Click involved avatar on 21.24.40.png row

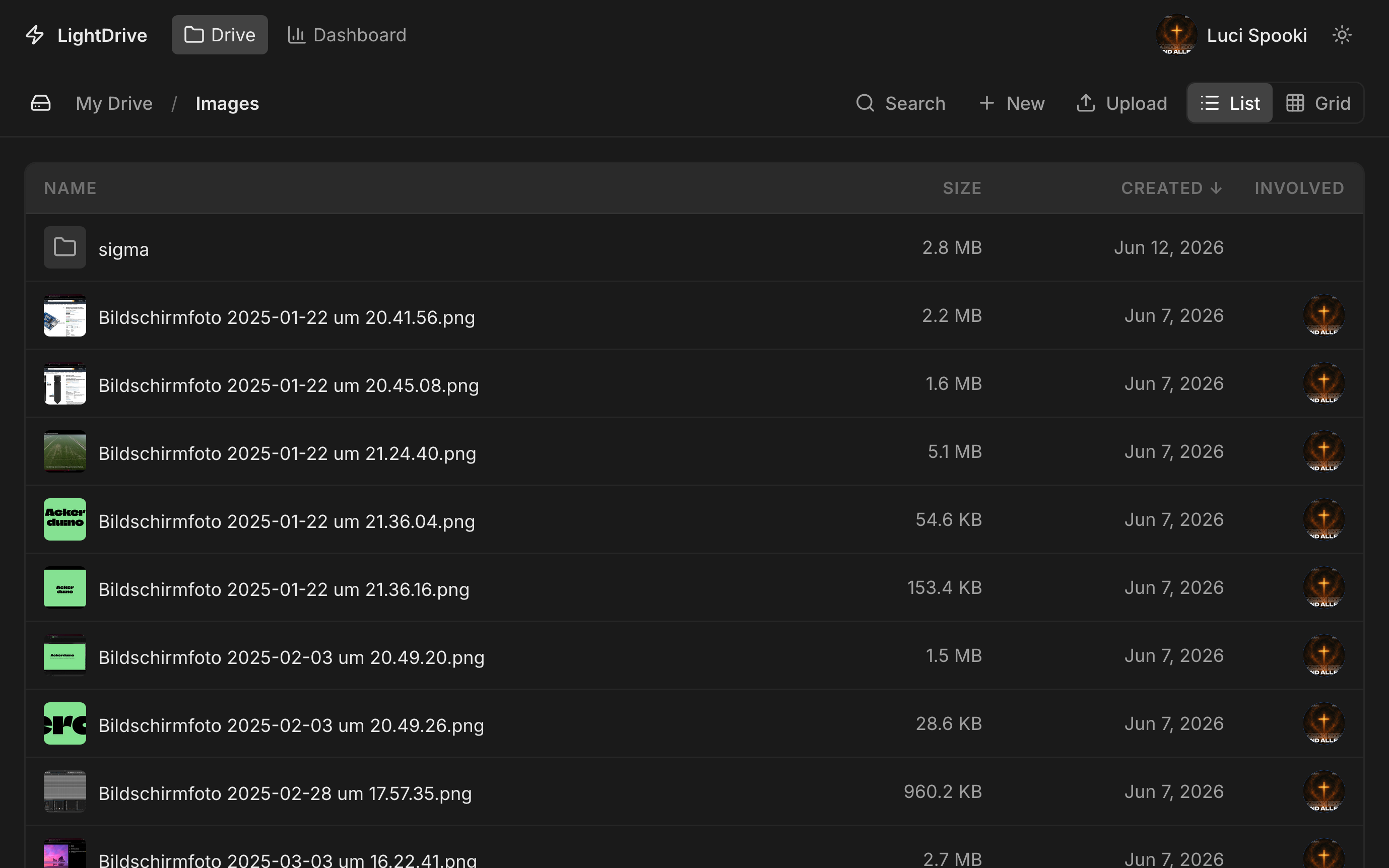click(x=1324, y=451)
